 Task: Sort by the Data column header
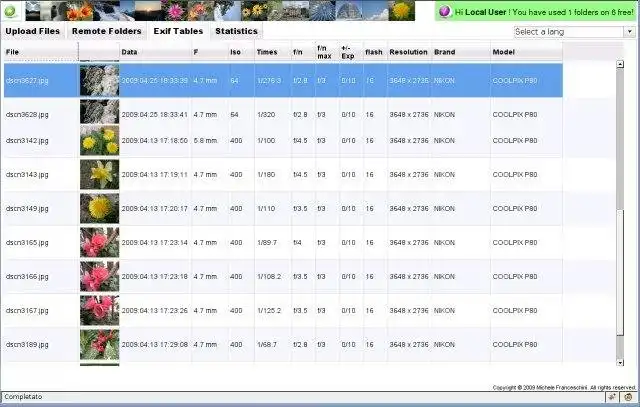155,52
